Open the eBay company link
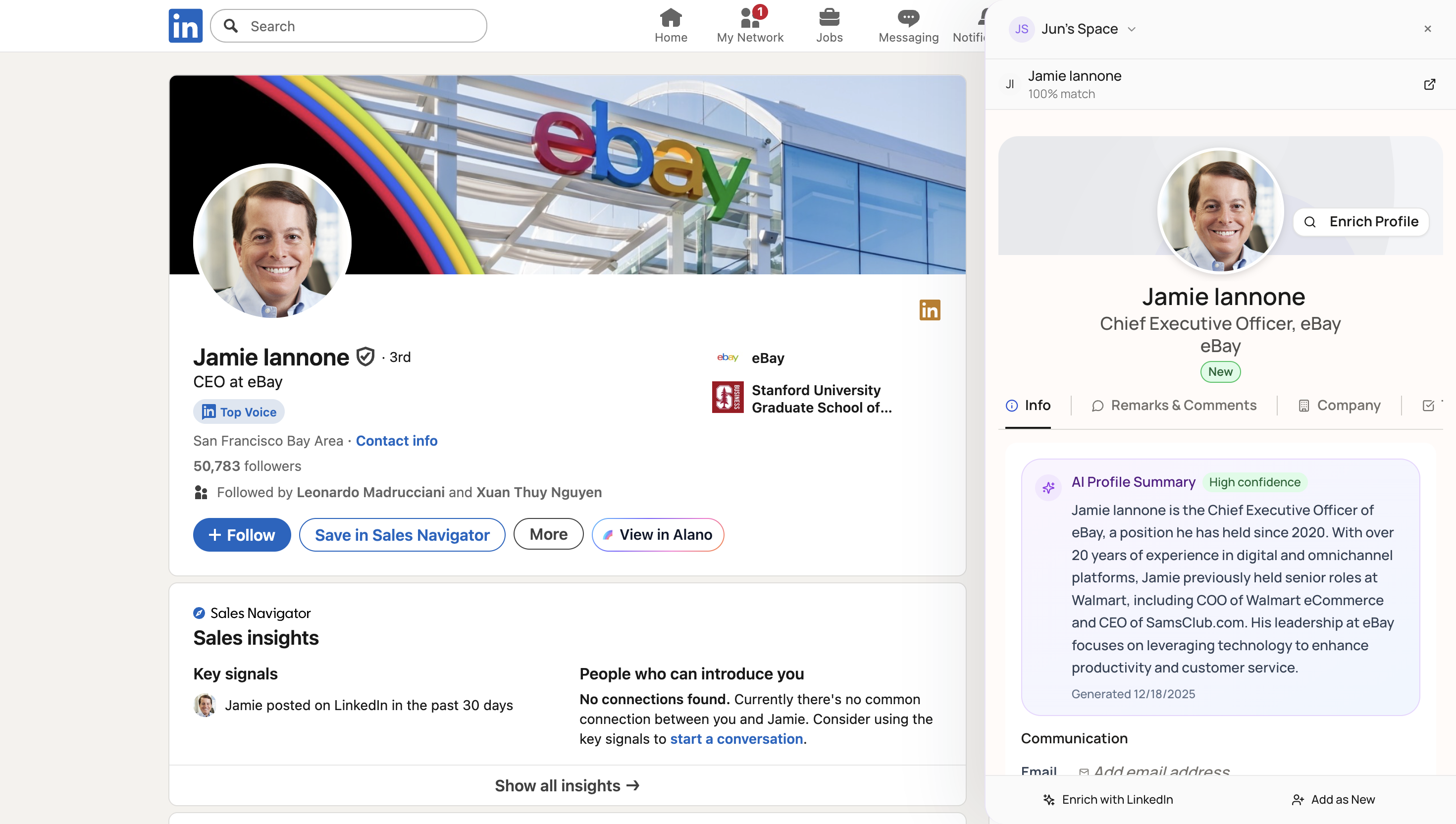The width and height of the screenshot is (1456, 824). point(768,358)
